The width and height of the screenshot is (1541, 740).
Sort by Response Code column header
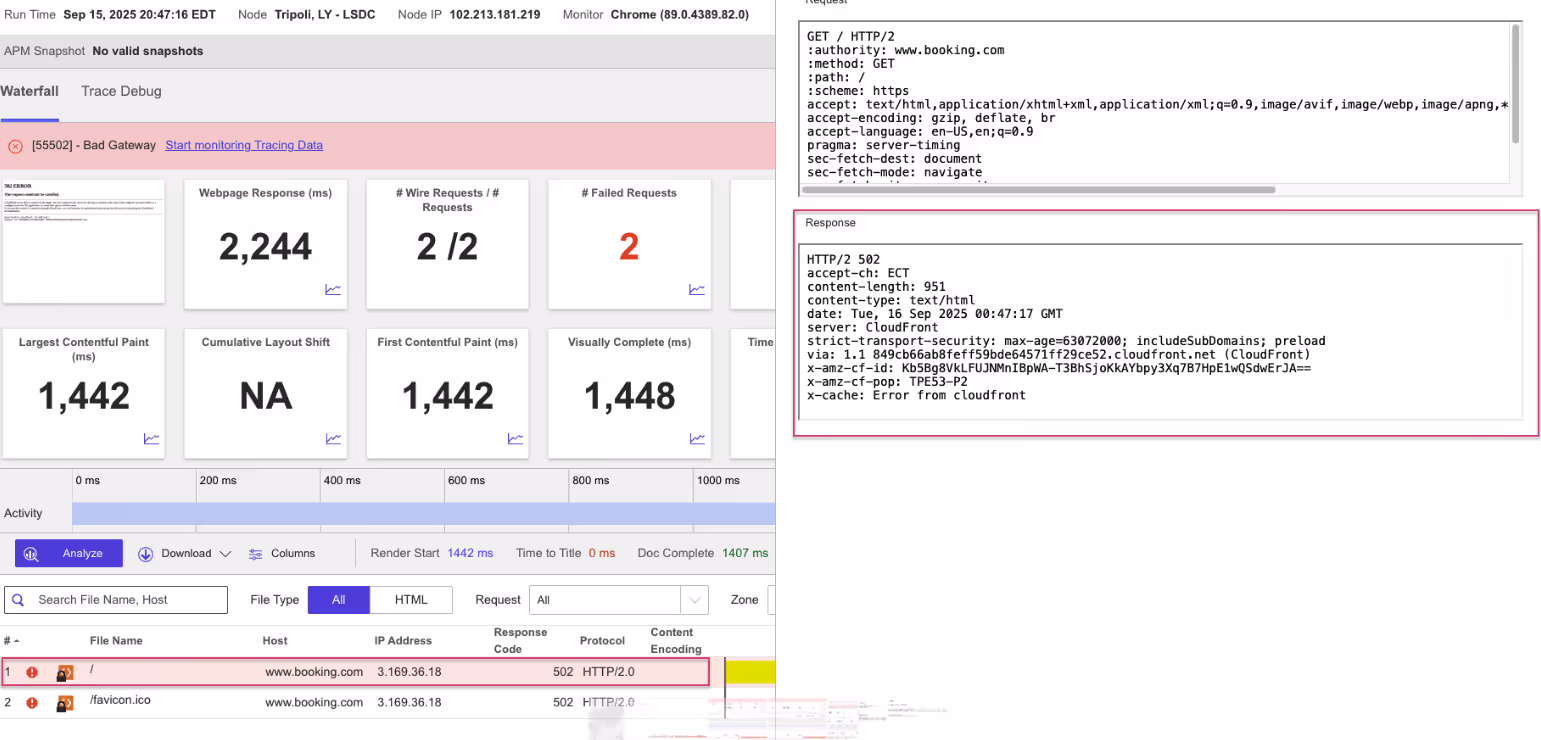pos(521,641)
